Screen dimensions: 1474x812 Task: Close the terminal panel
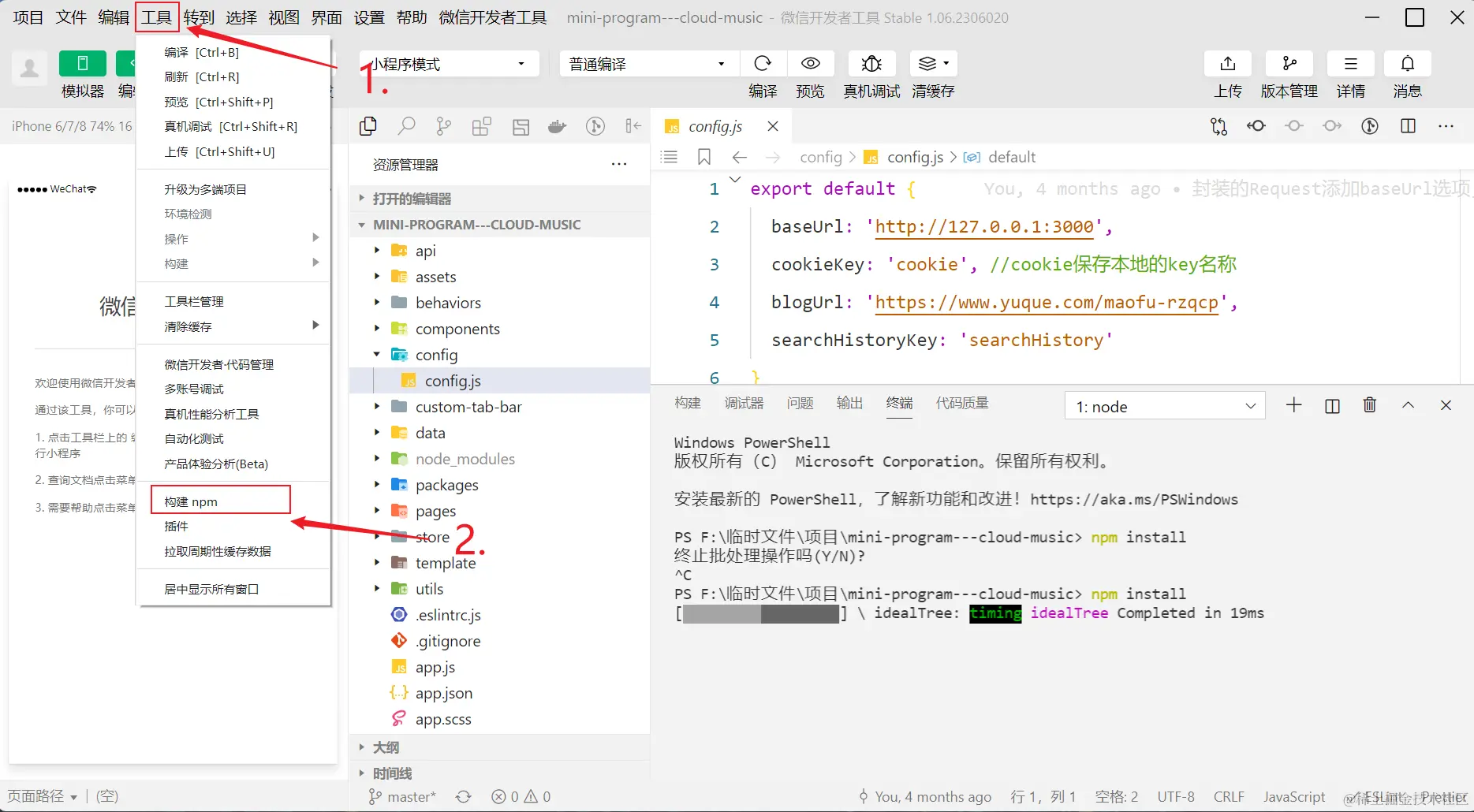[x=1446, y=405]
